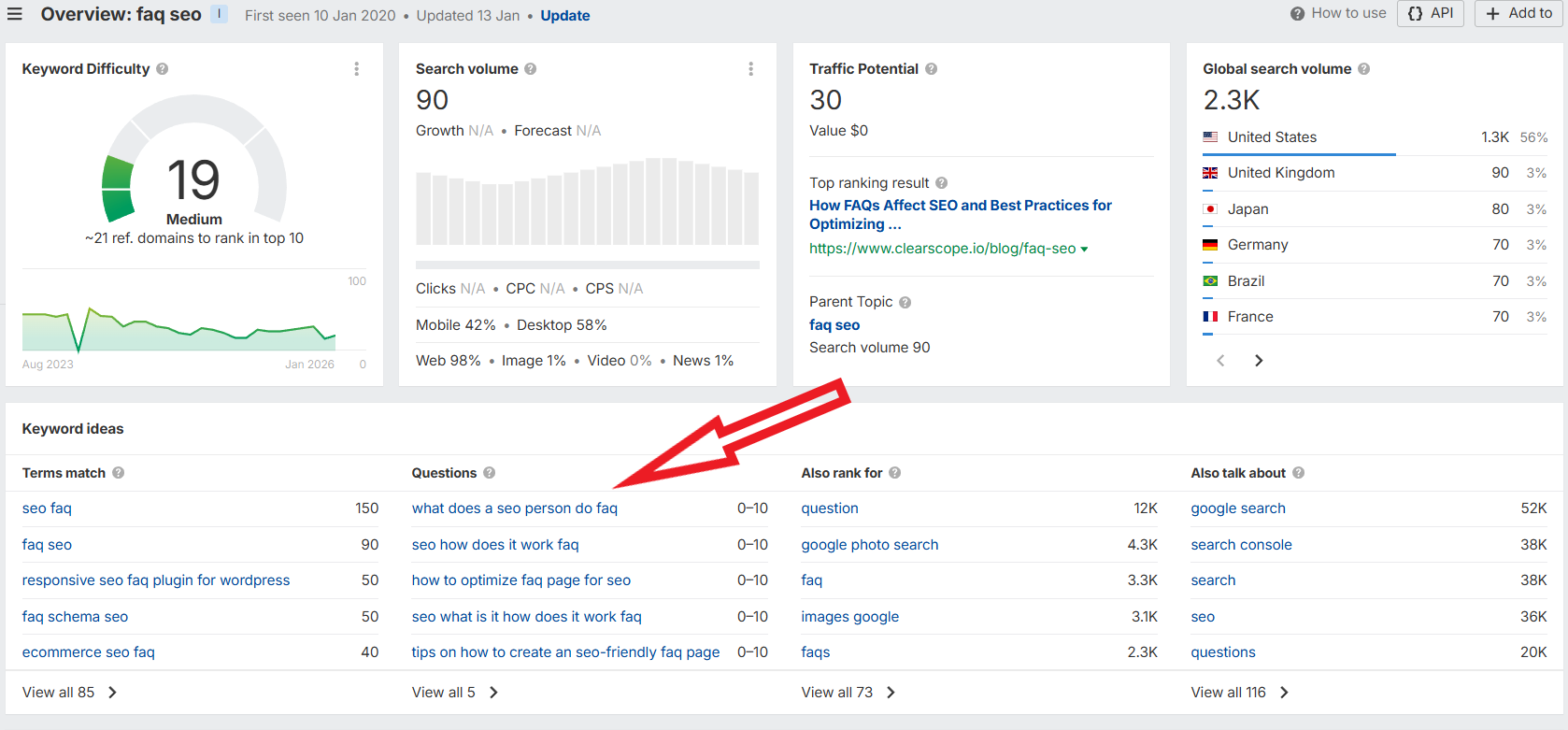Click the Germany flag icon

[1210, 245]
